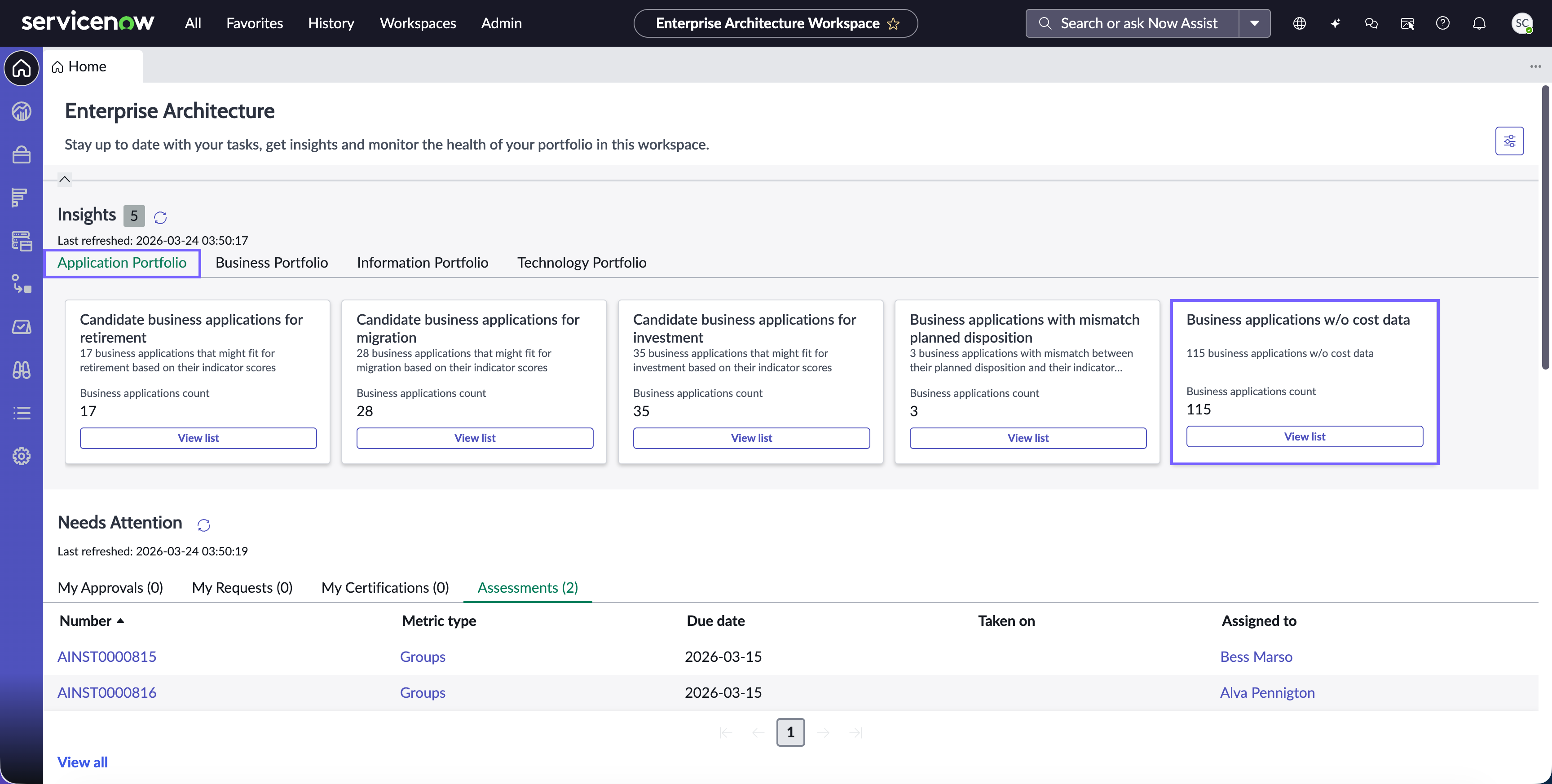Open the search options dropdown arrow
The height and width of the screenshot is (784, 1552).
tap(1255, 23)
